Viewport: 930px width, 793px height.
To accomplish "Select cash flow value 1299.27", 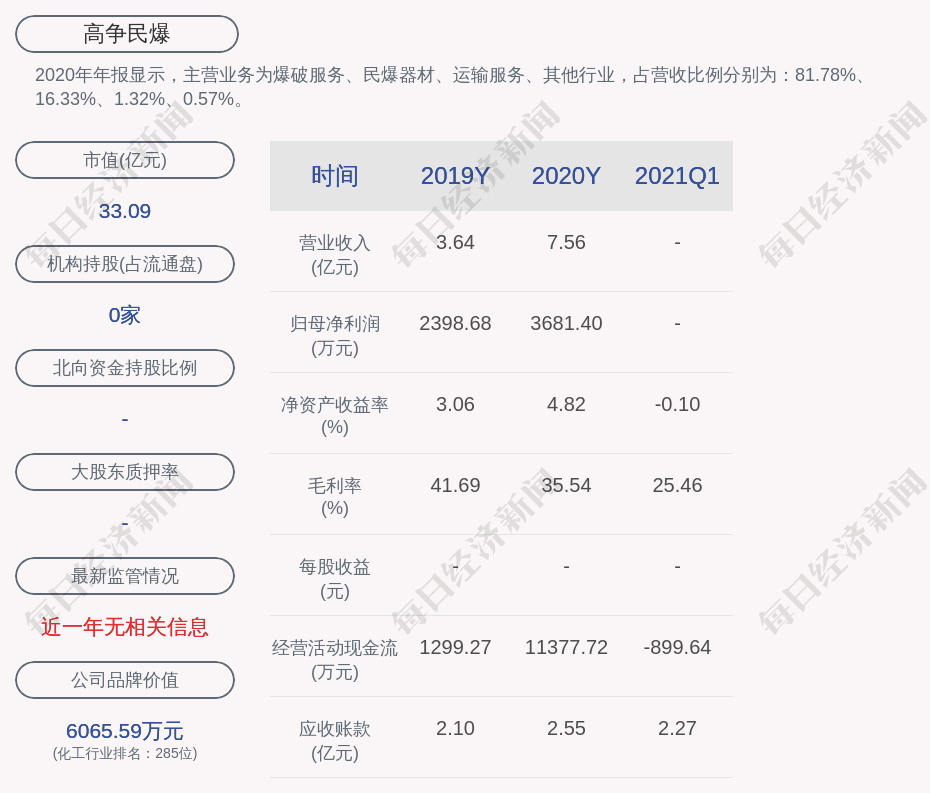I will [x=455, y=647].
